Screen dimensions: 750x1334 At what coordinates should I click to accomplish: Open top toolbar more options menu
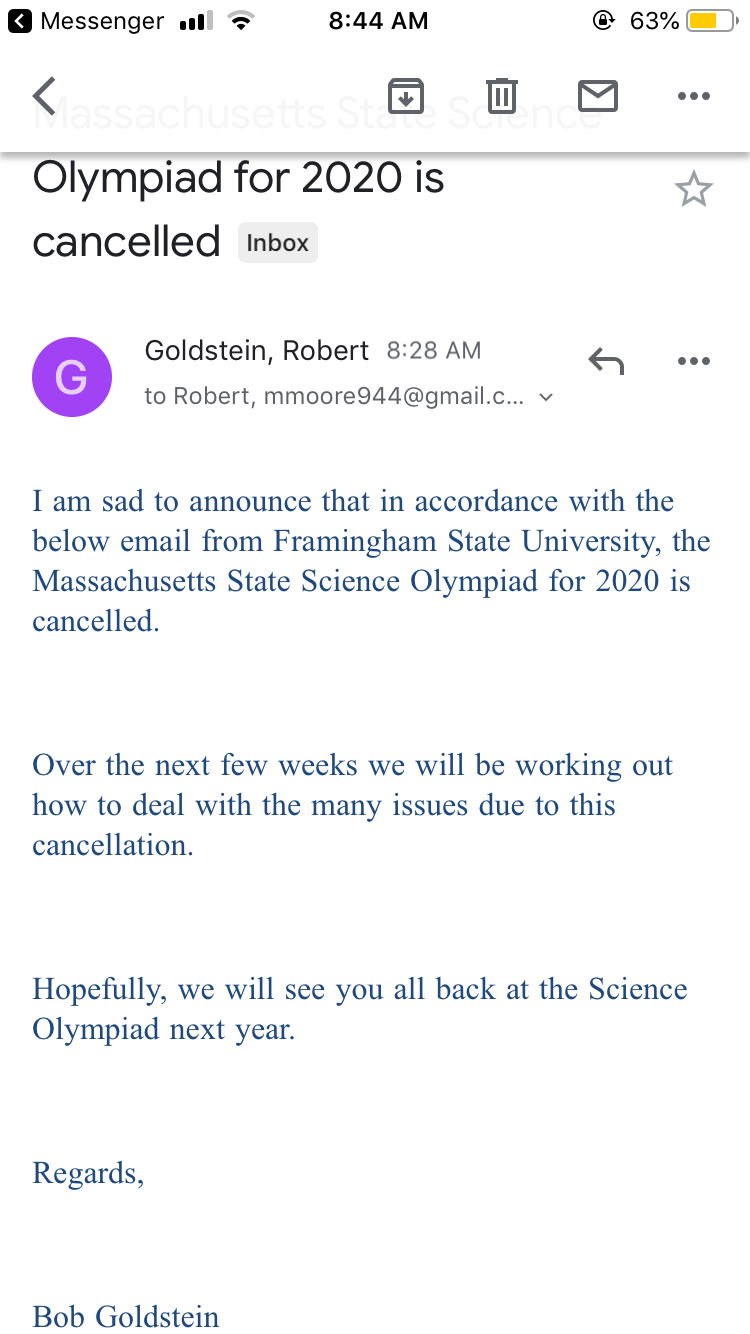(x=693, y=96)
